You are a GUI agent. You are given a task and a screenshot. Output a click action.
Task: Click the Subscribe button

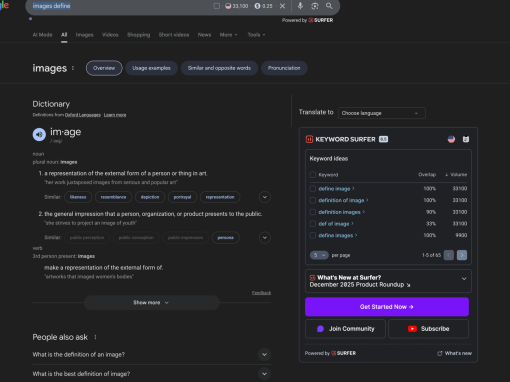428,329
